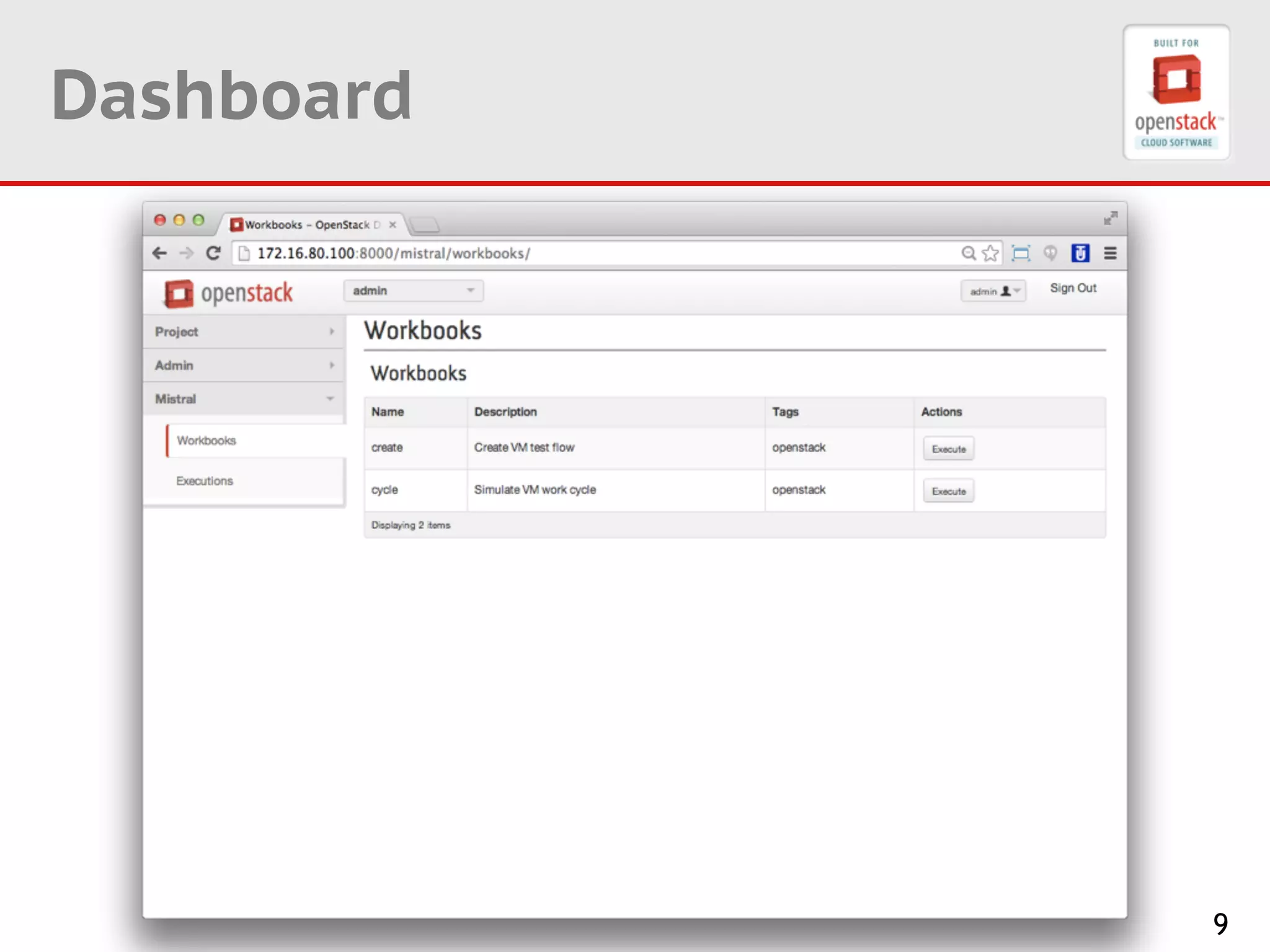The height and width of the screenshot is (952, 1270).
Task: Click the grey round extension icon
Action: pyautogui.click(x=1050, y=253)
